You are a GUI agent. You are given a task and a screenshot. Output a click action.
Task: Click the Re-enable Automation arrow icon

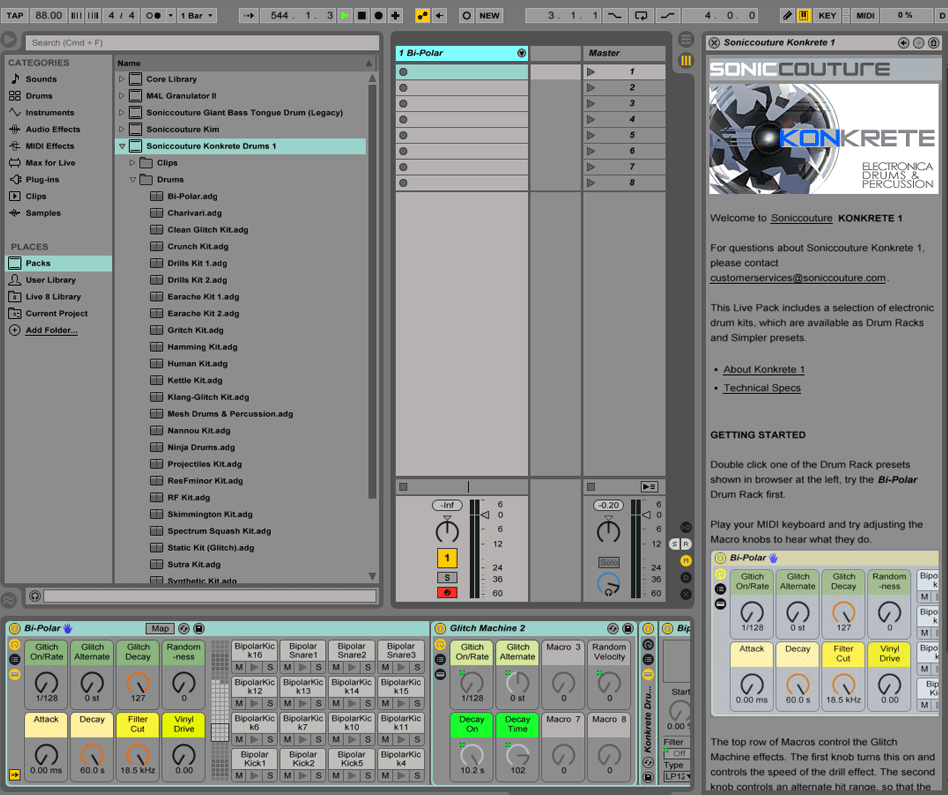(440, 16)
